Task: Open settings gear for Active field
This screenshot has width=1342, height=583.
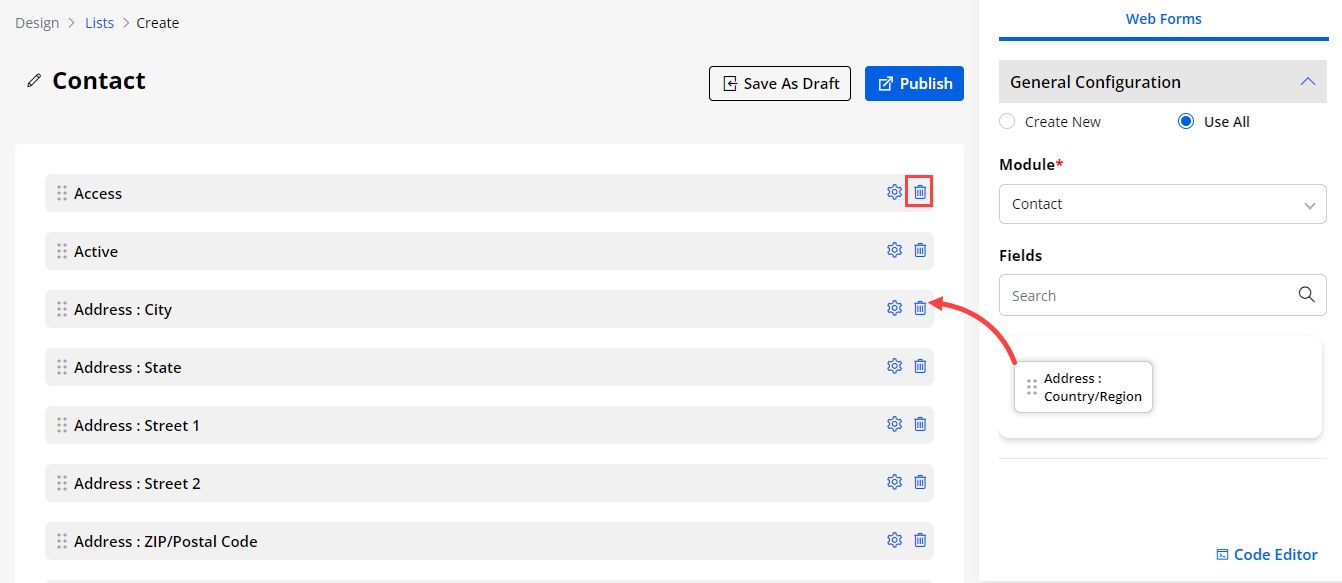Action: point(894,250)
